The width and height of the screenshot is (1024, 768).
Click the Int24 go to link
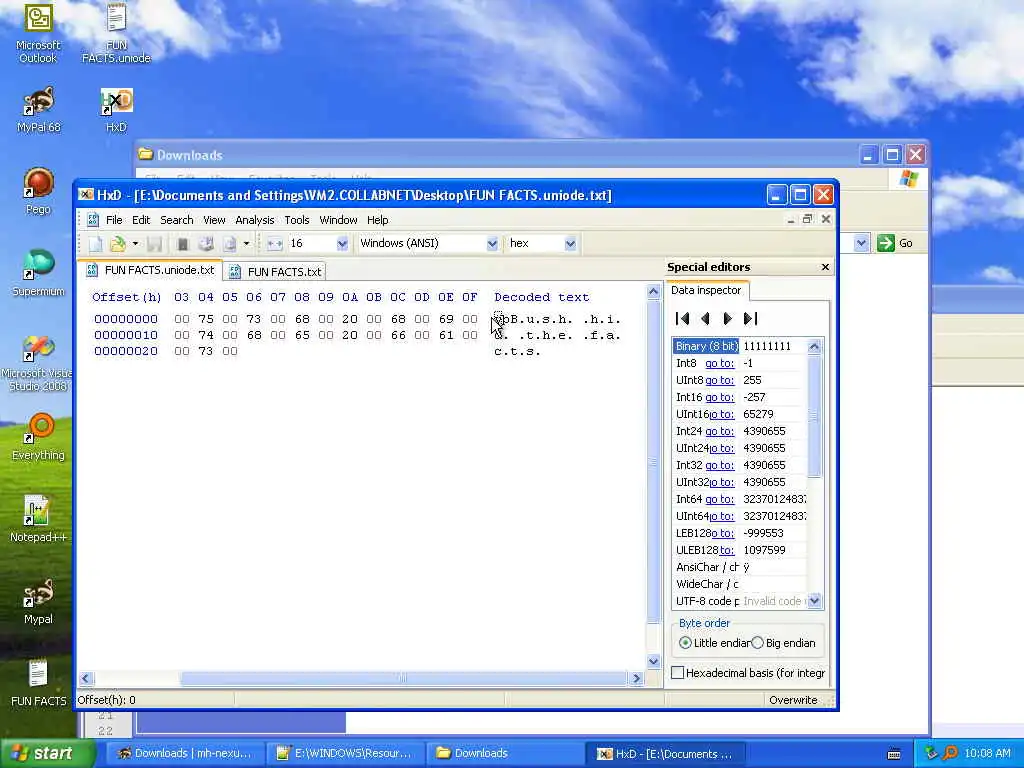click(720, 431)
